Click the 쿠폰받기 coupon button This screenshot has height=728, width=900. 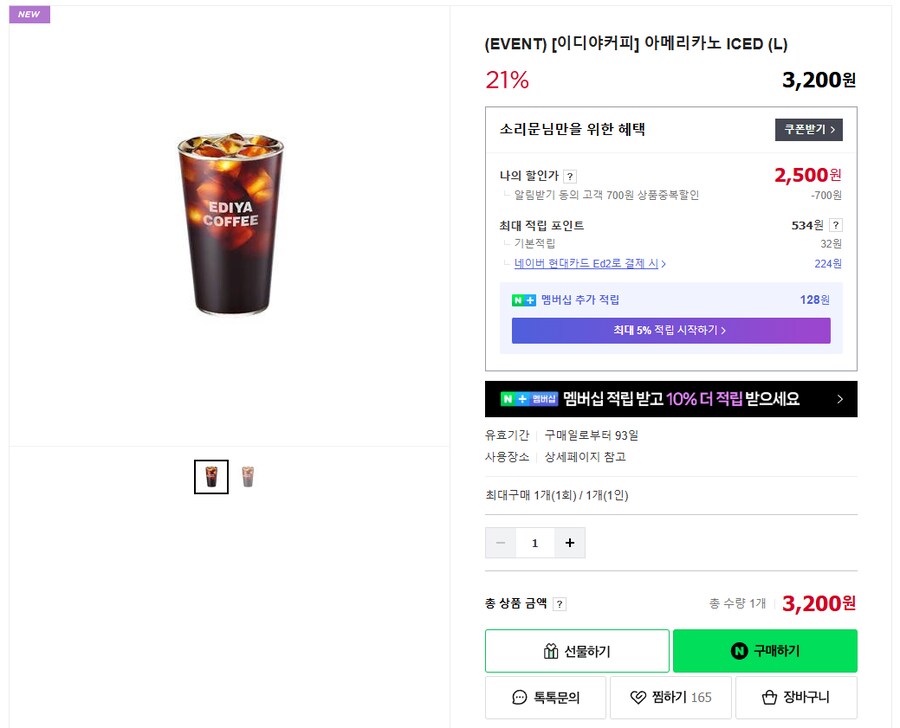click(x=808, y=128)
